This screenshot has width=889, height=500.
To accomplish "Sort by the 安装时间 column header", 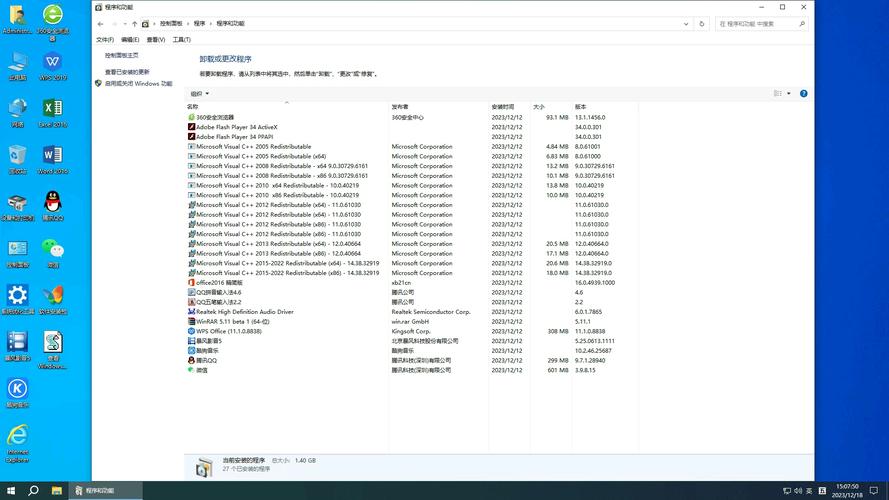I will pos(503,107).
